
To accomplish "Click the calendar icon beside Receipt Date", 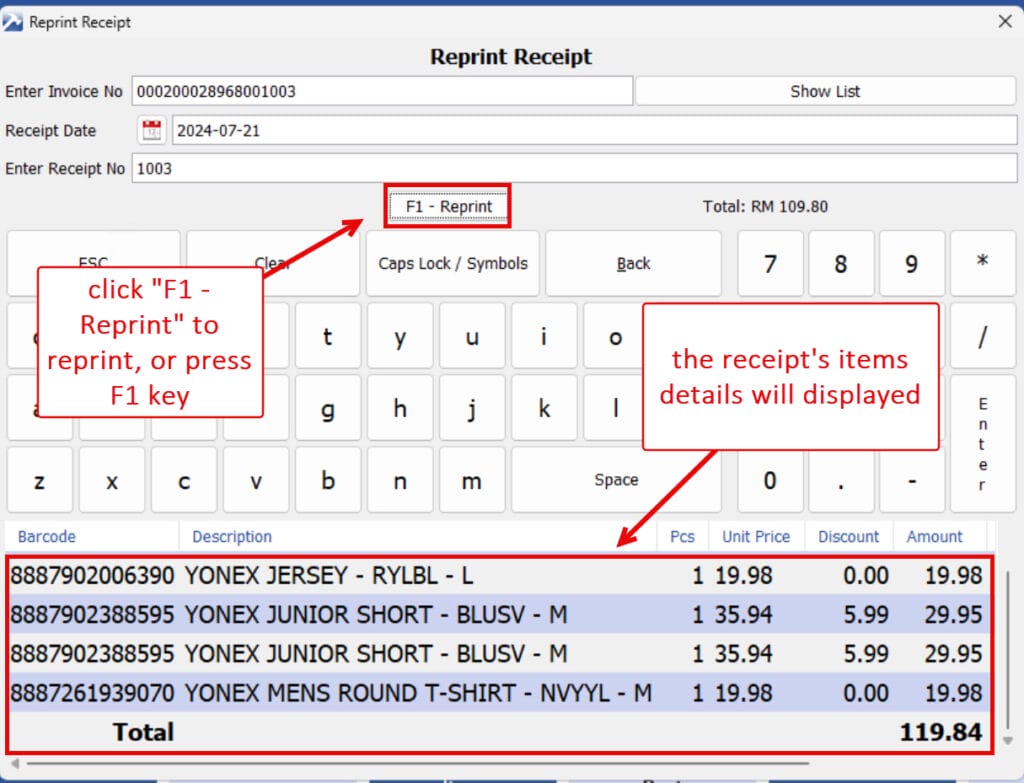I will tap(152, 130).
